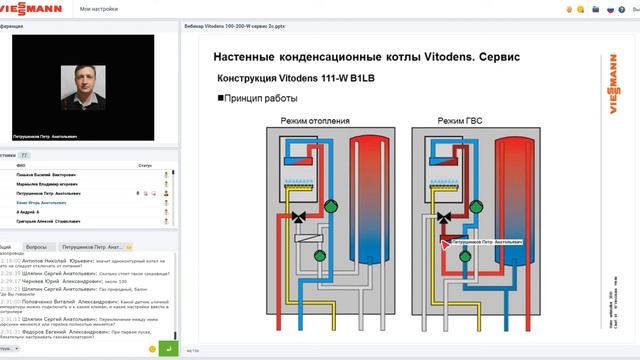Open the emoji picker next to send
640x360 pixels.
tap(152, 349)
